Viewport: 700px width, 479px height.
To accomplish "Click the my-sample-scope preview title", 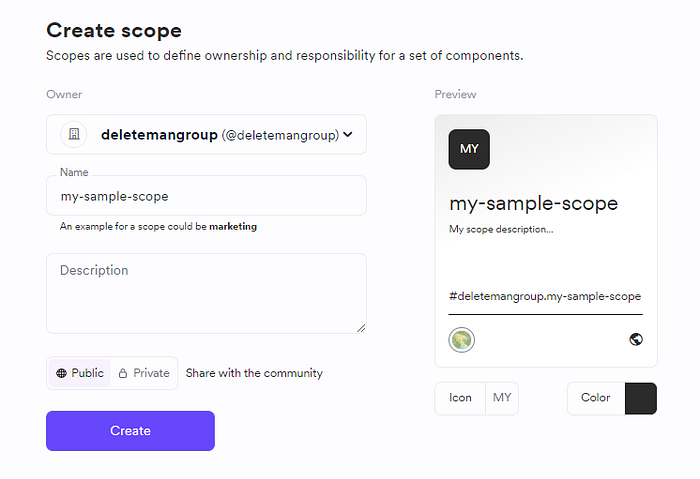I will [x=533, y=203].
